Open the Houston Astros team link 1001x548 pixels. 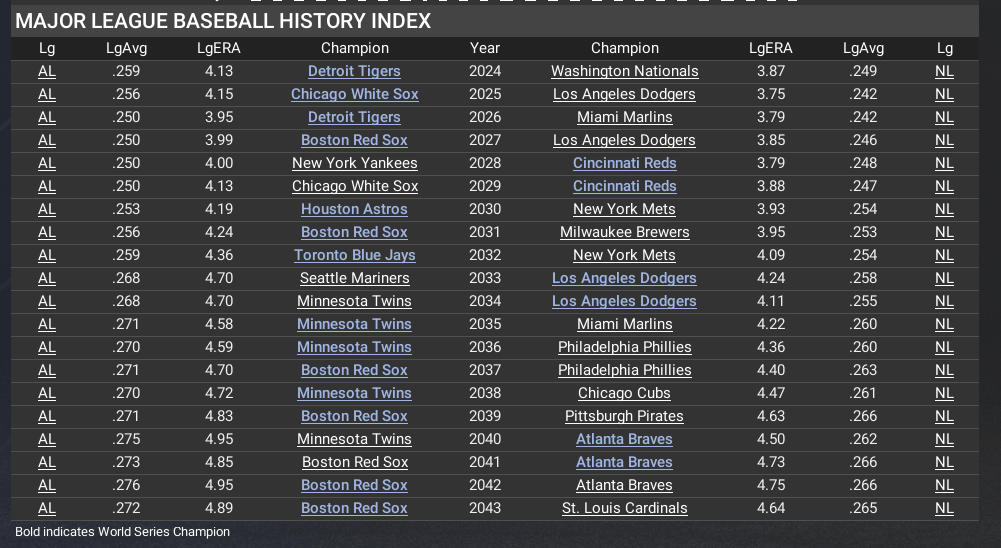(354, 209)
